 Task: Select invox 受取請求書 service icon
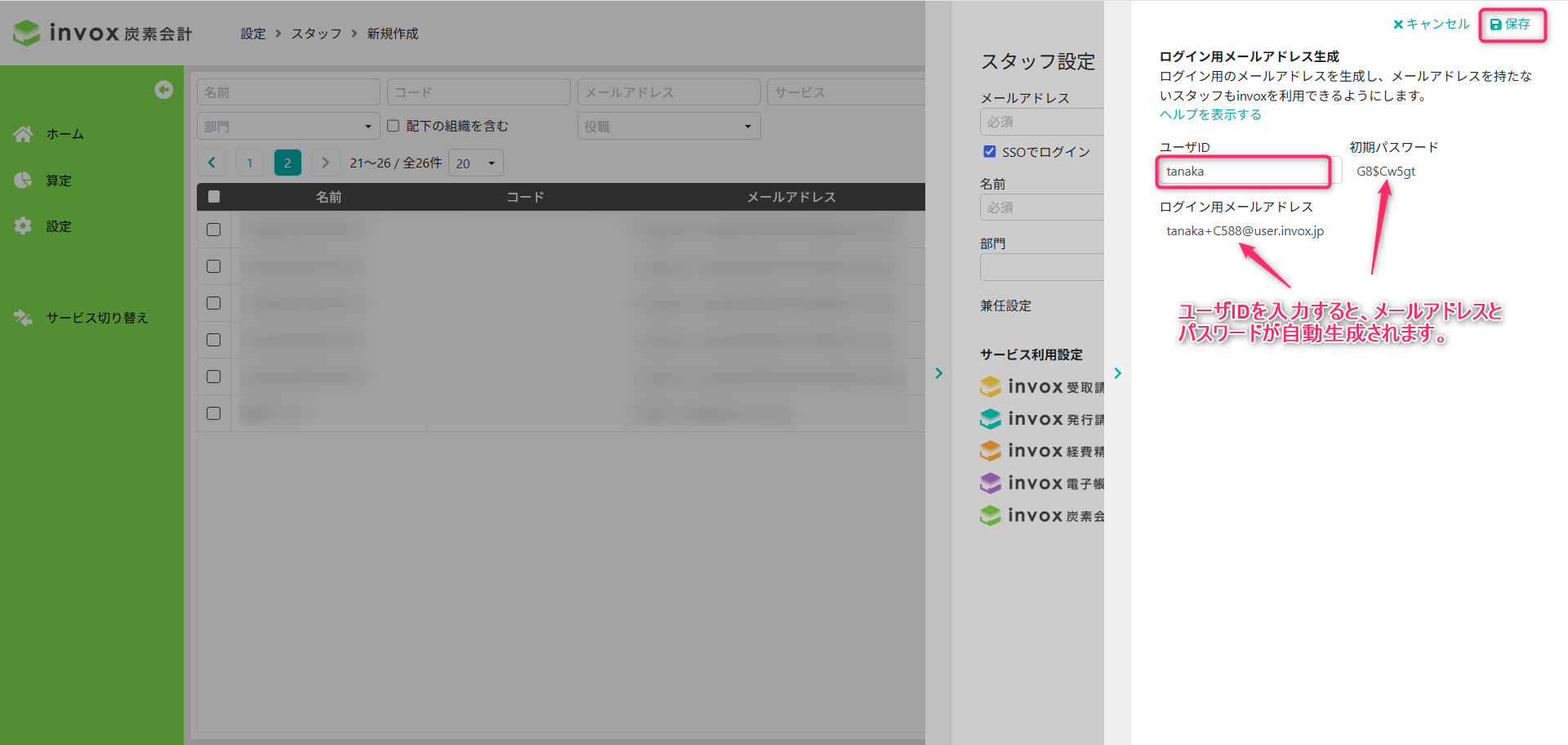(991, 386)
